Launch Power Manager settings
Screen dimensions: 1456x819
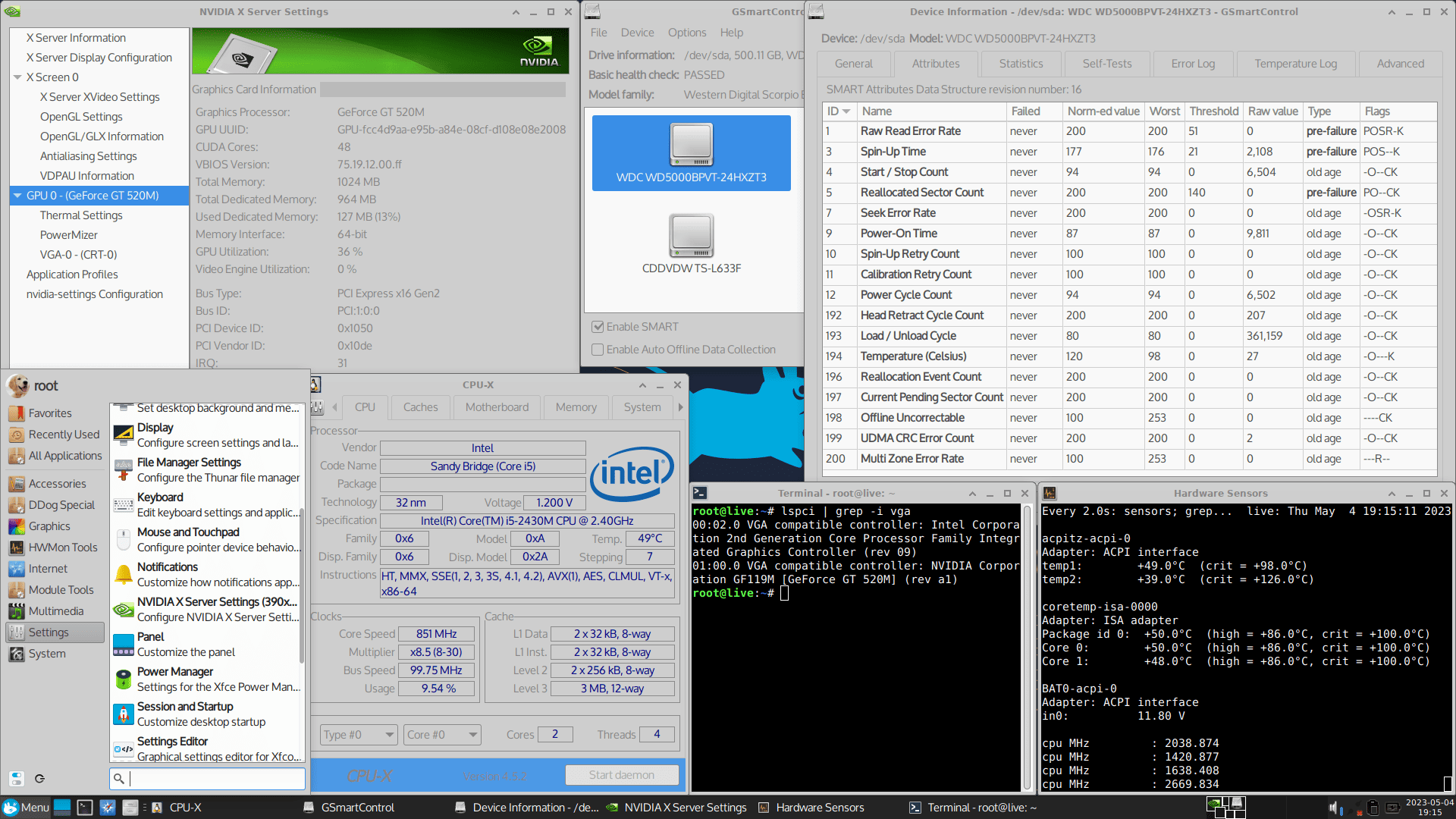[206, 679]
